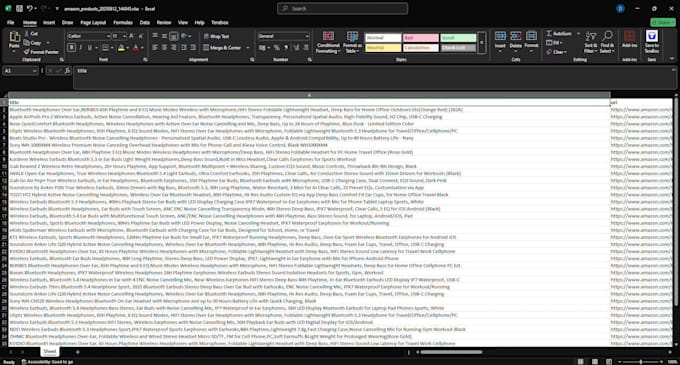
Task: Apply the Borders icon in Font group
Action: [x=105, y=48]
